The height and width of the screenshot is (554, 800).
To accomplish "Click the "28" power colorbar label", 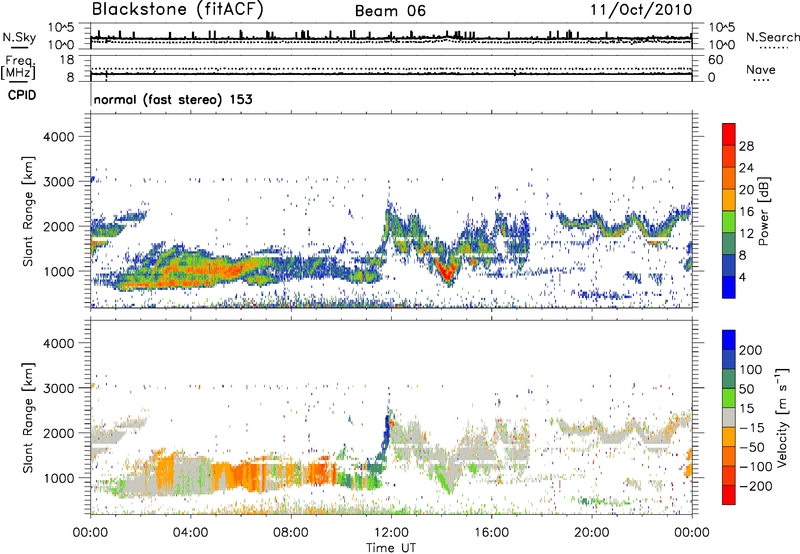I will (x=746, y=146).
